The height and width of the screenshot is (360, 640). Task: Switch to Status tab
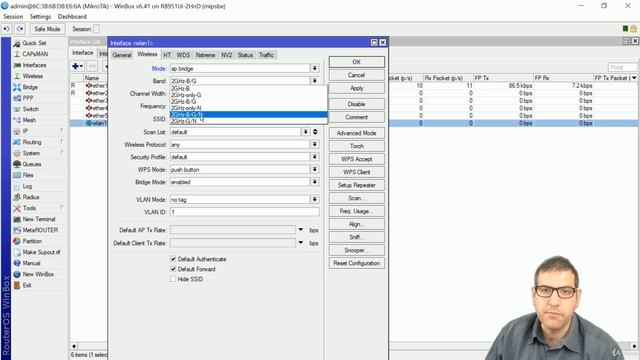tap(245, 55)
